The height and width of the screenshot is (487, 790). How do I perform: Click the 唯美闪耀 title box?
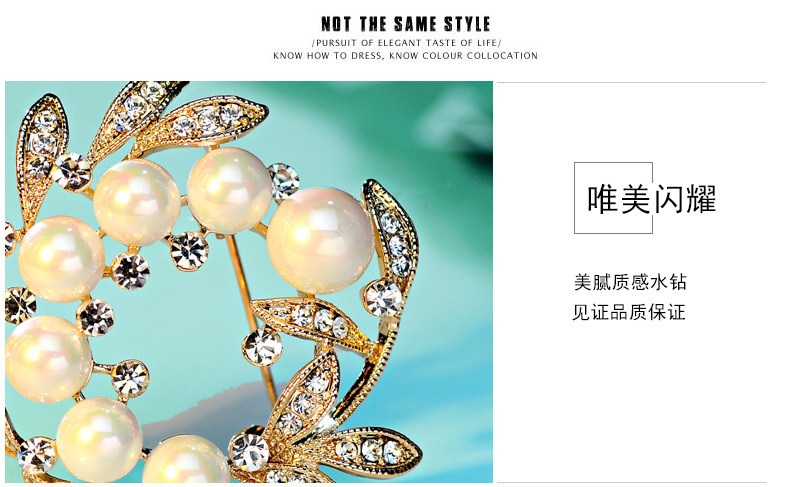(x=613, y=198)
